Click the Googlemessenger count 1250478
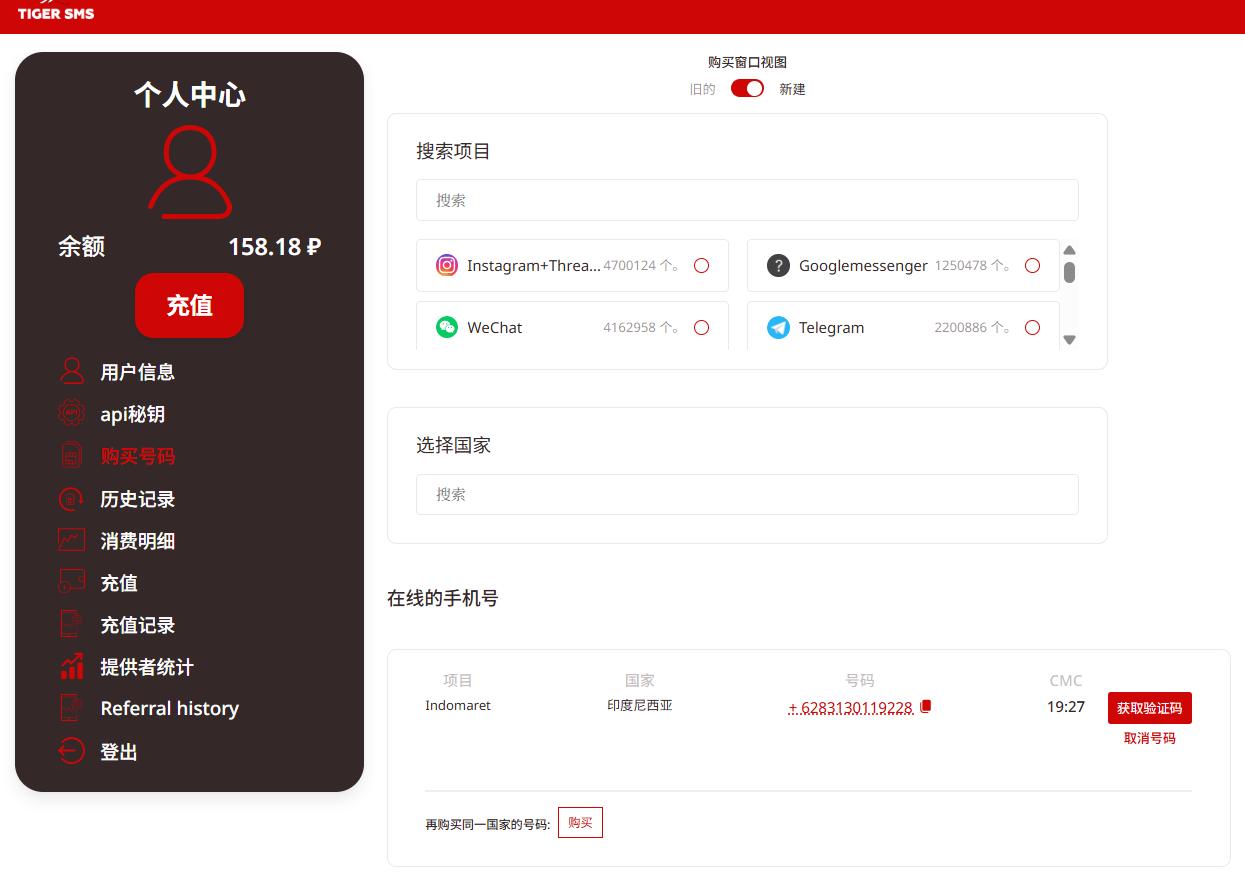Viewport: 1245px width, 877px height. [961, 265]
